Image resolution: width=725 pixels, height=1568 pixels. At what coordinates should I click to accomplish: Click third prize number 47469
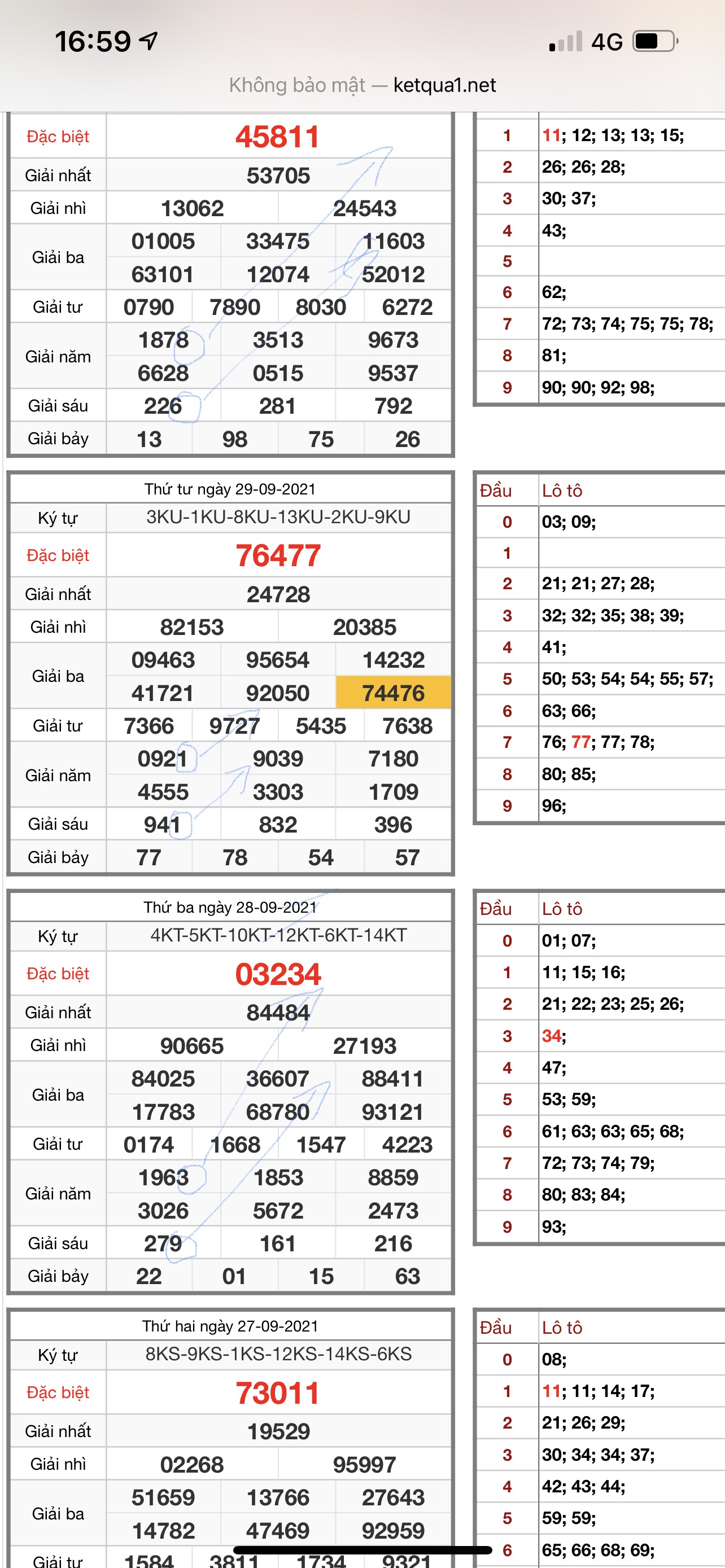click(x=278, y=1531)
